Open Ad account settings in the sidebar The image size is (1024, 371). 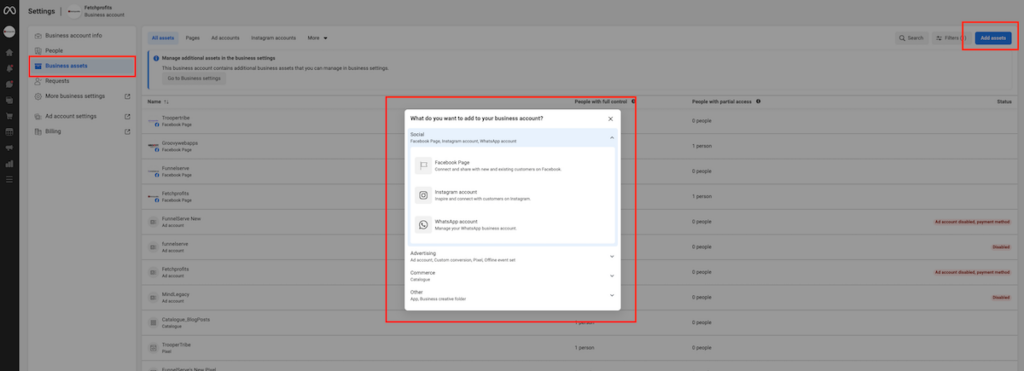[x=82, y=116]
